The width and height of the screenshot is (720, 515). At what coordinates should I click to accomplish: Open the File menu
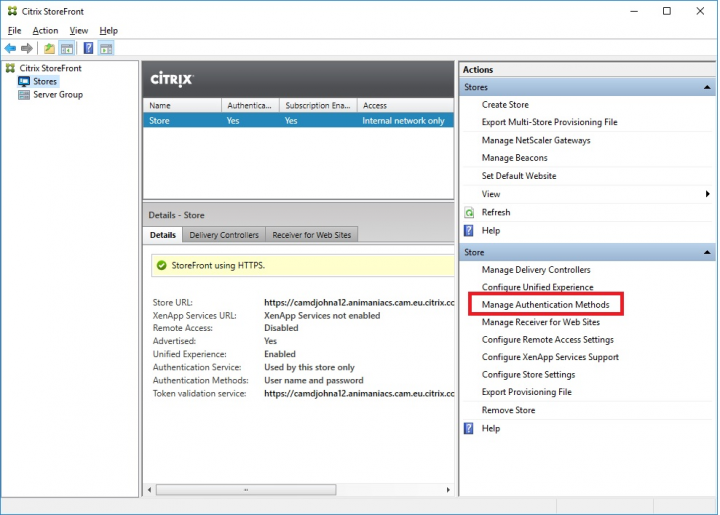pos(14,31)
